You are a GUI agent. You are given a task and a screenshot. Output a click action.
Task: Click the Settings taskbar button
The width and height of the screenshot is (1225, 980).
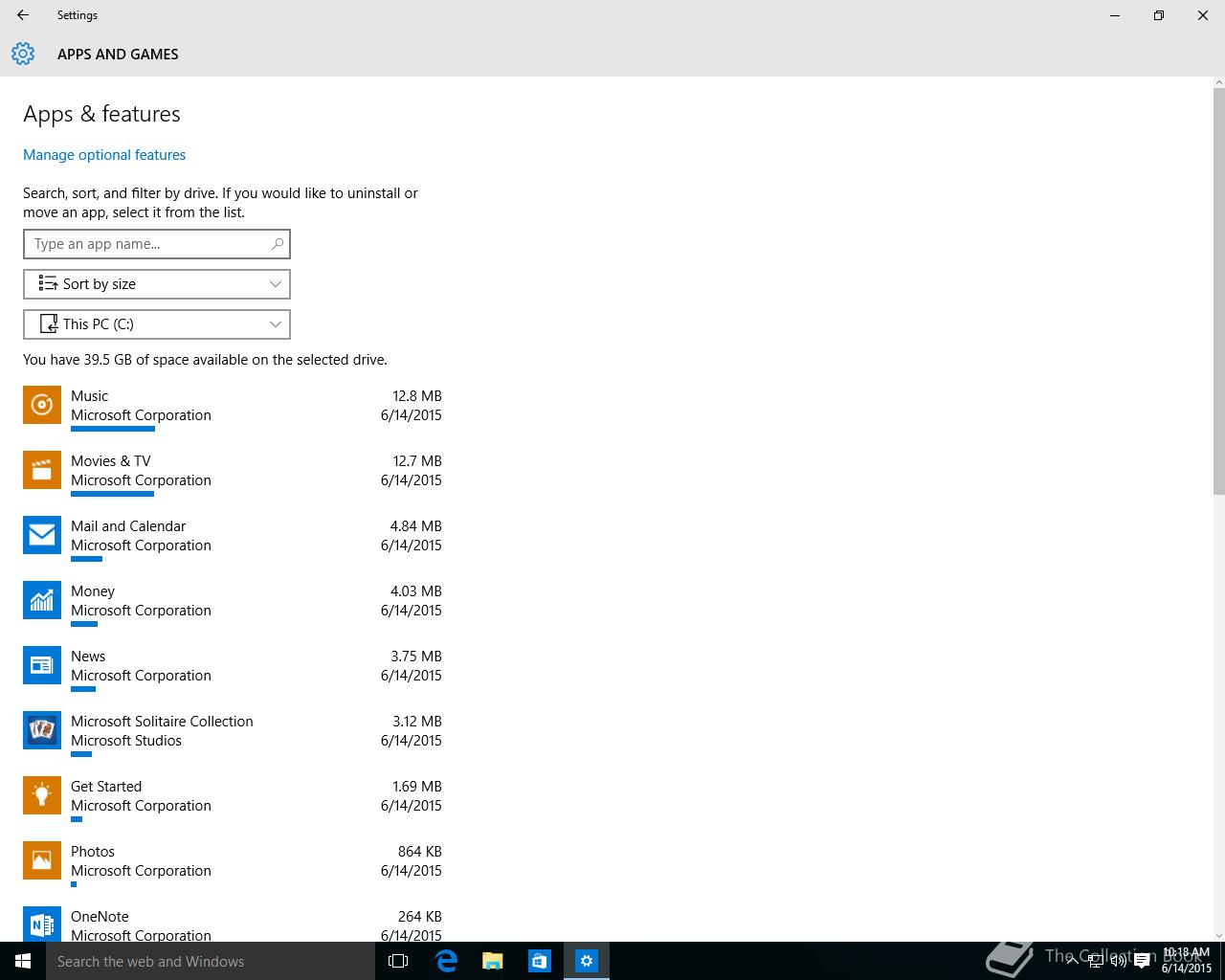pos(586,961)
